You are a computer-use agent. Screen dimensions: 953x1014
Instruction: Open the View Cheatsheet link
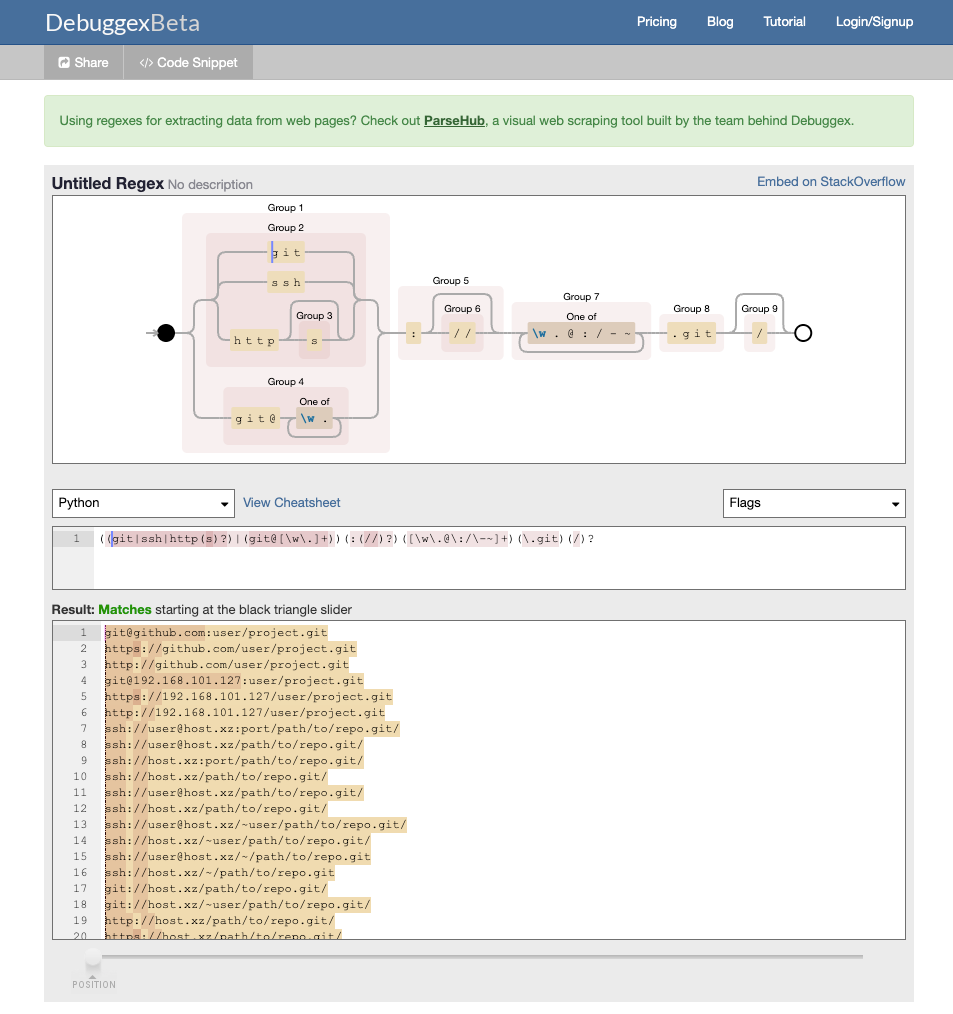291,503
